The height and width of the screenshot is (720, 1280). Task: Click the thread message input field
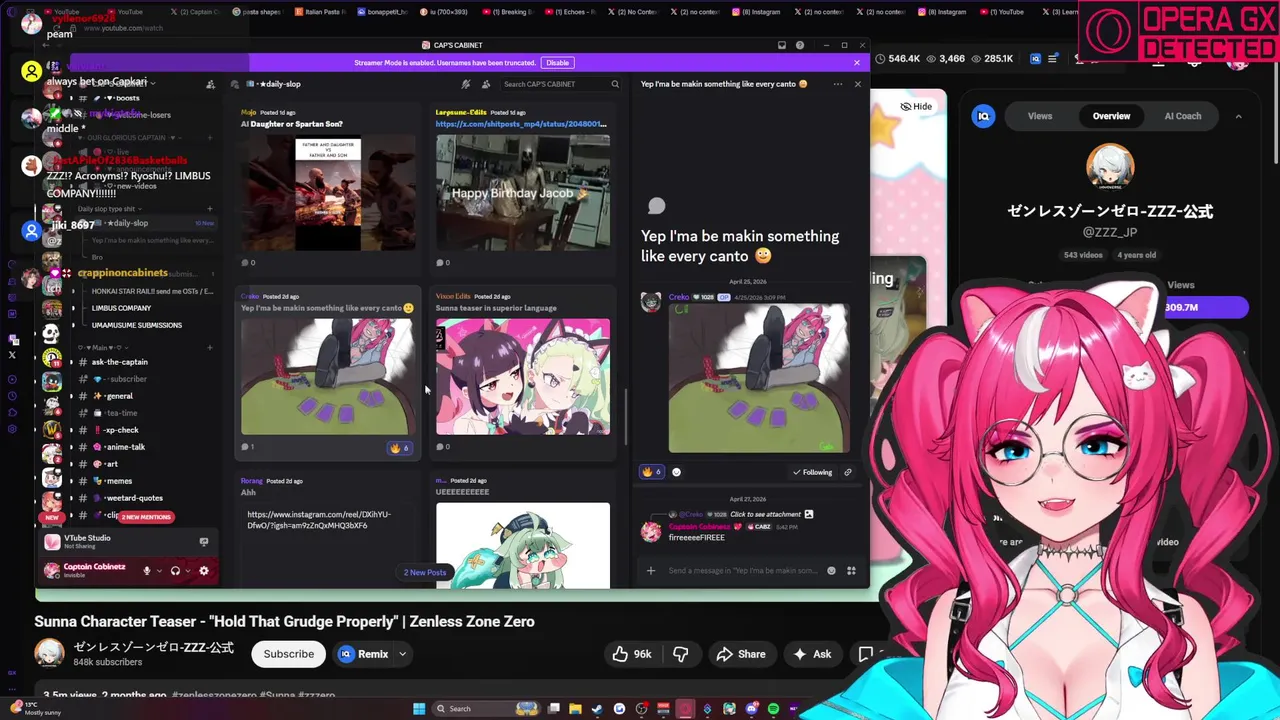point(742,571)
